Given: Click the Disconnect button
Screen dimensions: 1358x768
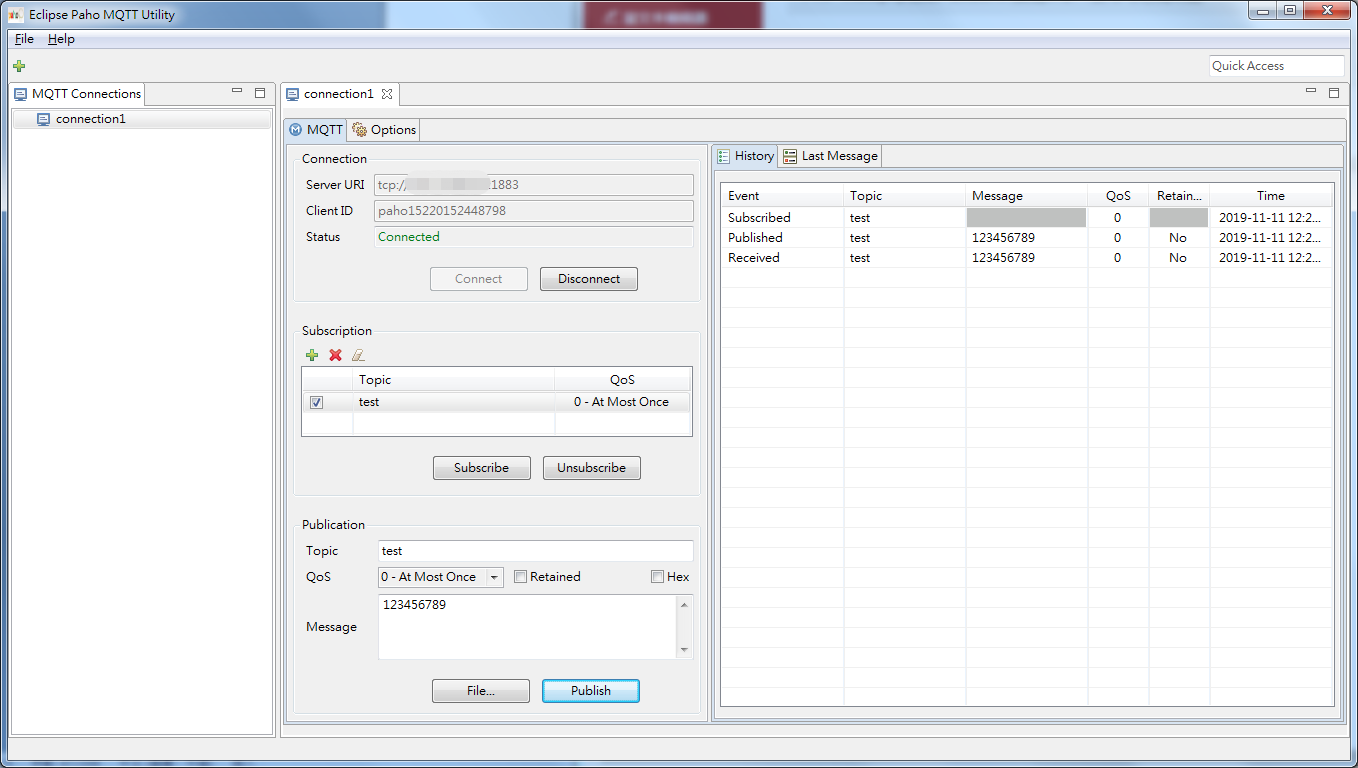Looking at the screenshot, I should (x=588, y=278).
